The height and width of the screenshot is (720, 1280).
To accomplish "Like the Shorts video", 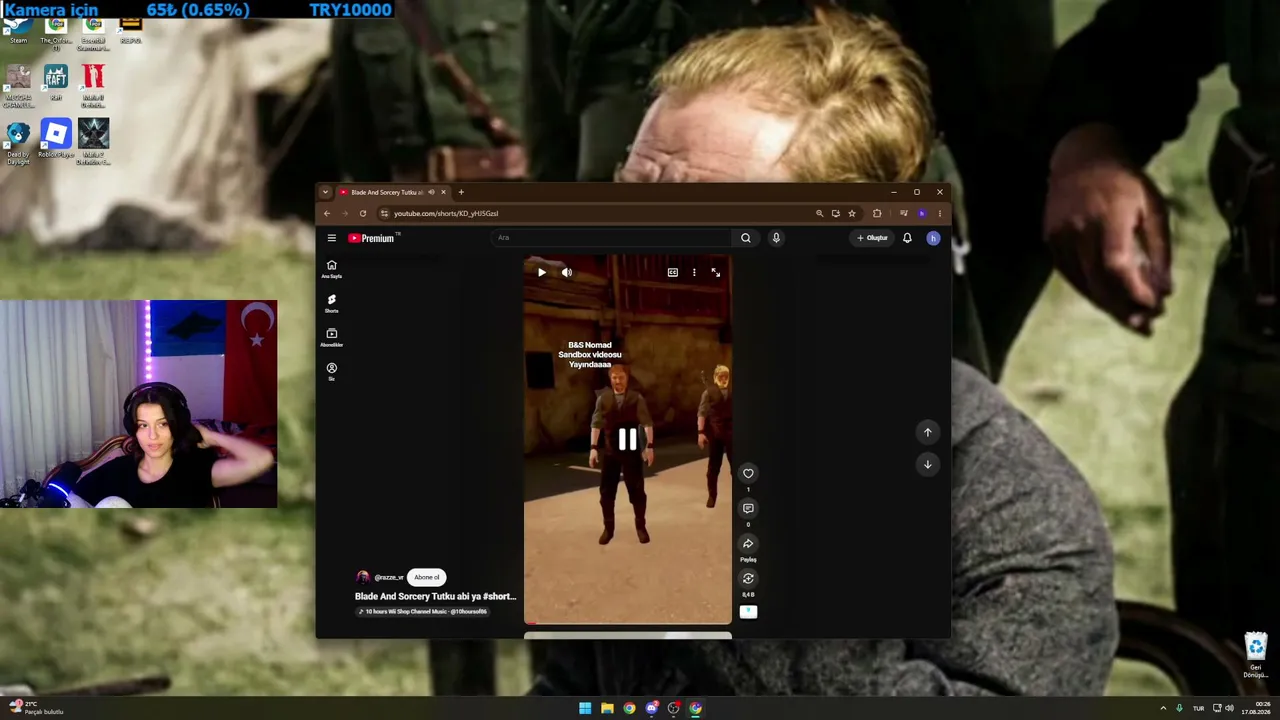I will (x=748, y=474).
